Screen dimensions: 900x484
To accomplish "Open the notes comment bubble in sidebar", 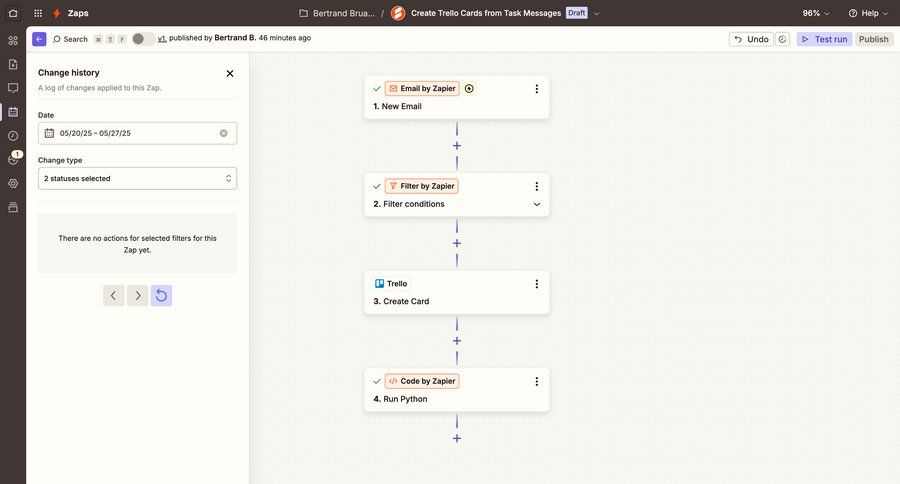I will [x=13, y=88].
